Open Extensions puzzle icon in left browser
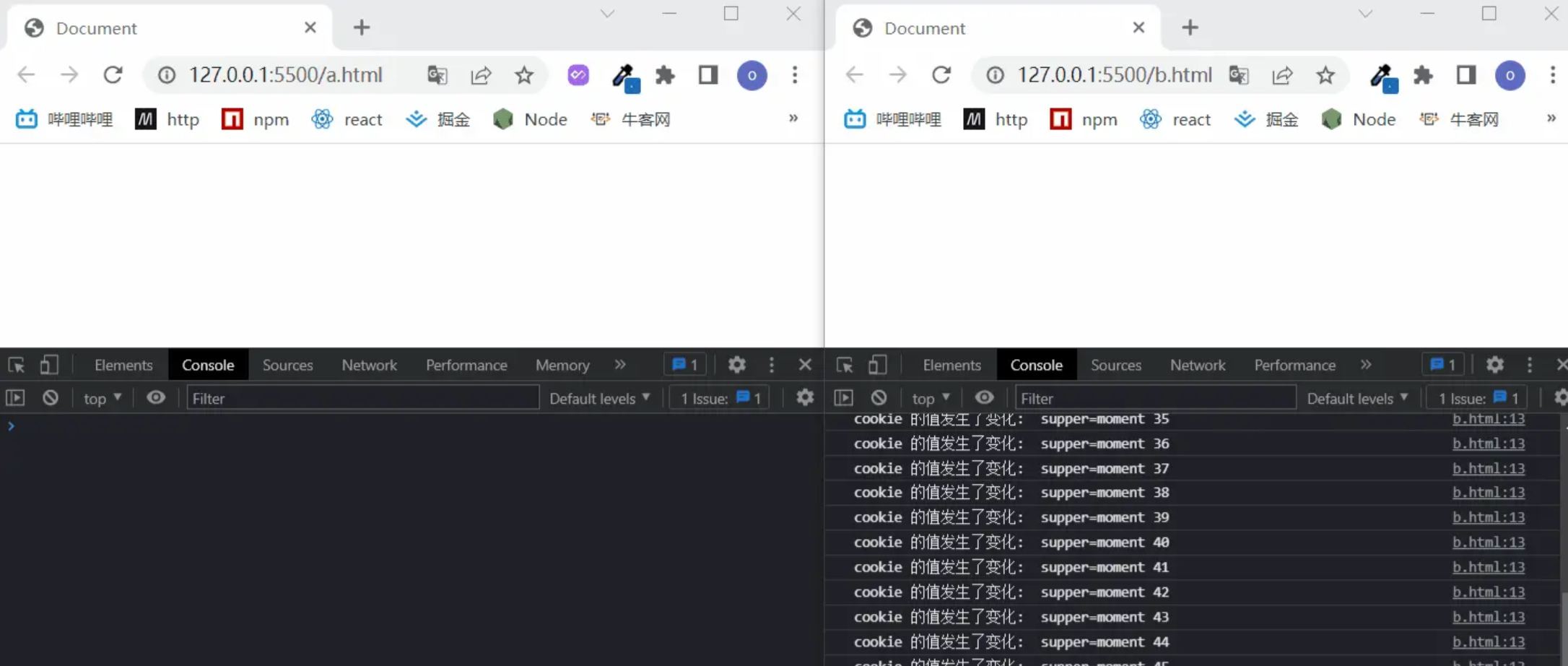This screenshot has height=666, width=1568. [664, 75]
